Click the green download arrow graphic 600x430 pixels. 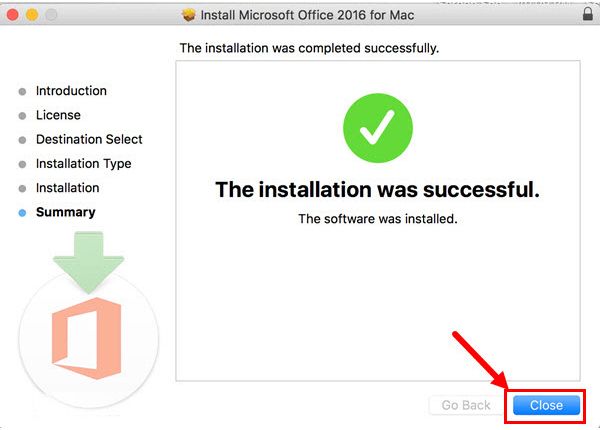coord(88,262)
